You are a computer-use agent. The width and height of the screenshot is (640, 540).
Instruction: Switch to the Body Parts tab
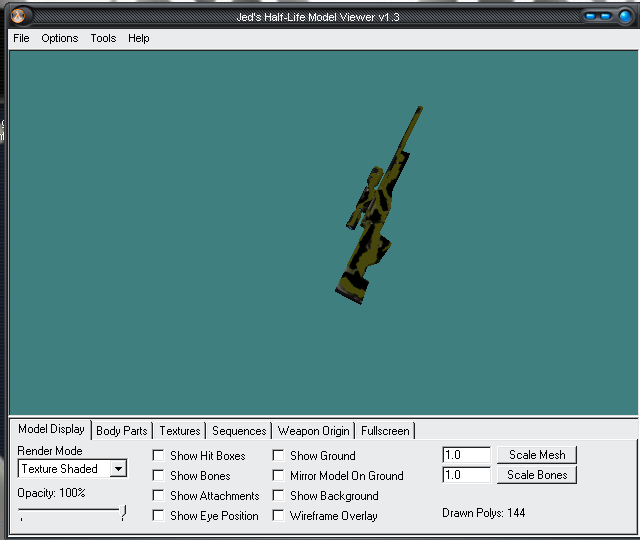[x=122, y=431]
